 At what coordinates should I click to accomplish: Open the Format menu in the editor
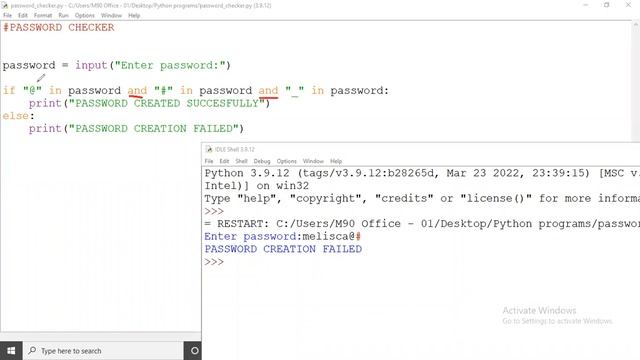(x=43, y=16)
